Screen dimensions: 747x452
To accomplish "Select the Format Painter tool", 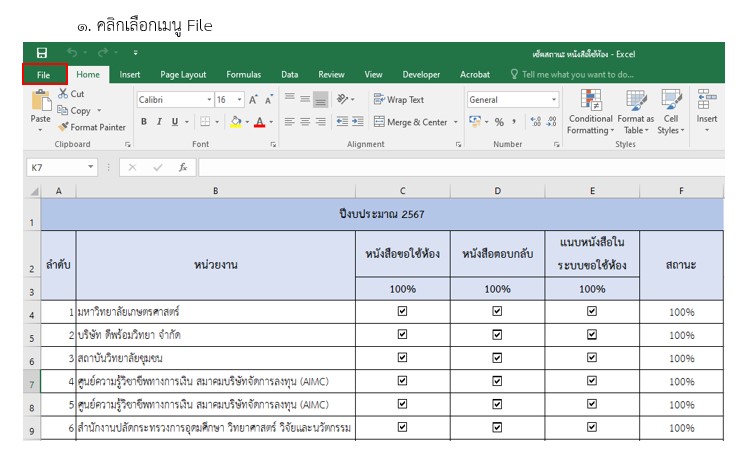I will pyautogui.click(x=92, y=127).
